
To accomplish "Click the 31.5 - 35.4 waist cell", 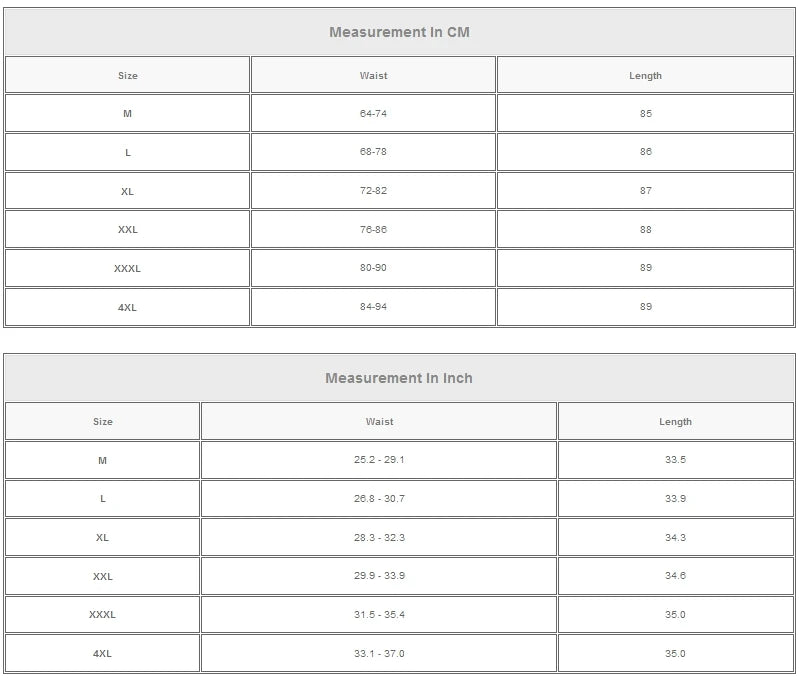I will [379, 615].
